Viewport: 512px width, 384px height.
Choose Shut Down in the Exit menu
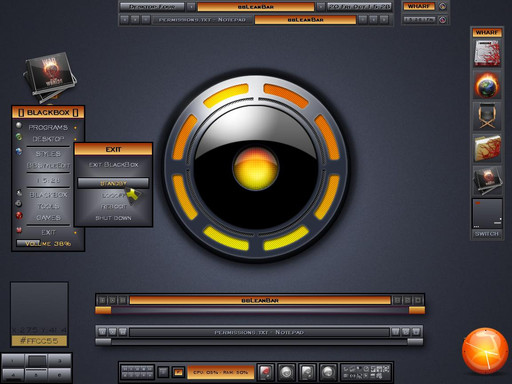click(x=113, y=218)
